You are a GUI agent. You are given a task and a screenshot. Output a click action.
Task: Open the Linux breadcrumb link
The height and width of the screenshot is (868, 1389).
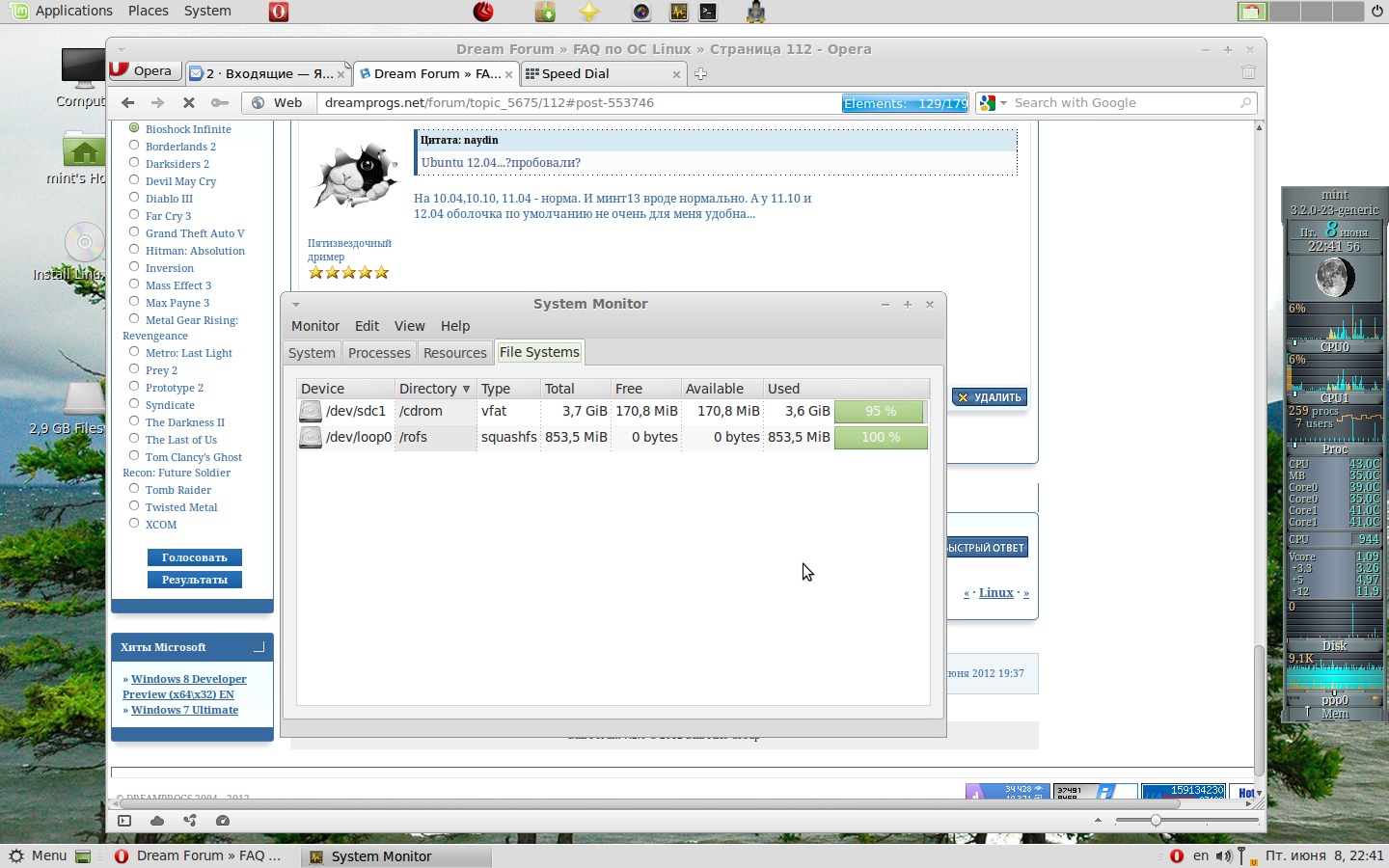click(996, 593)
